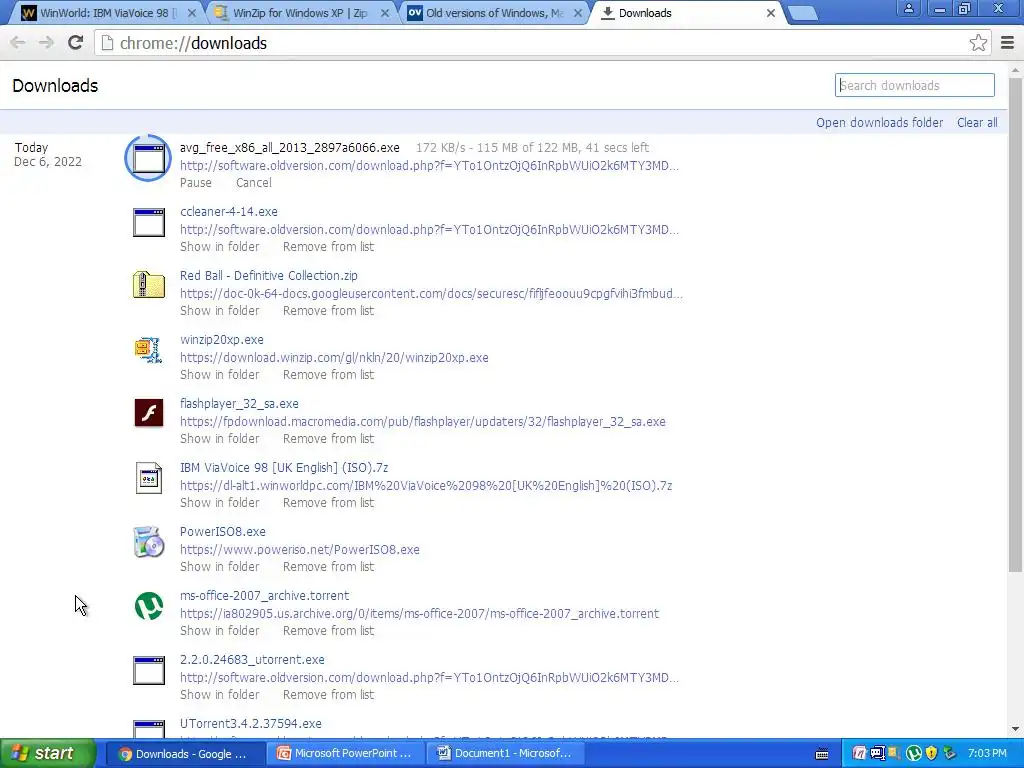The image size is (1024, 768).
Task: Open the Chrome user profile icon
Action: tap(908, 8)
